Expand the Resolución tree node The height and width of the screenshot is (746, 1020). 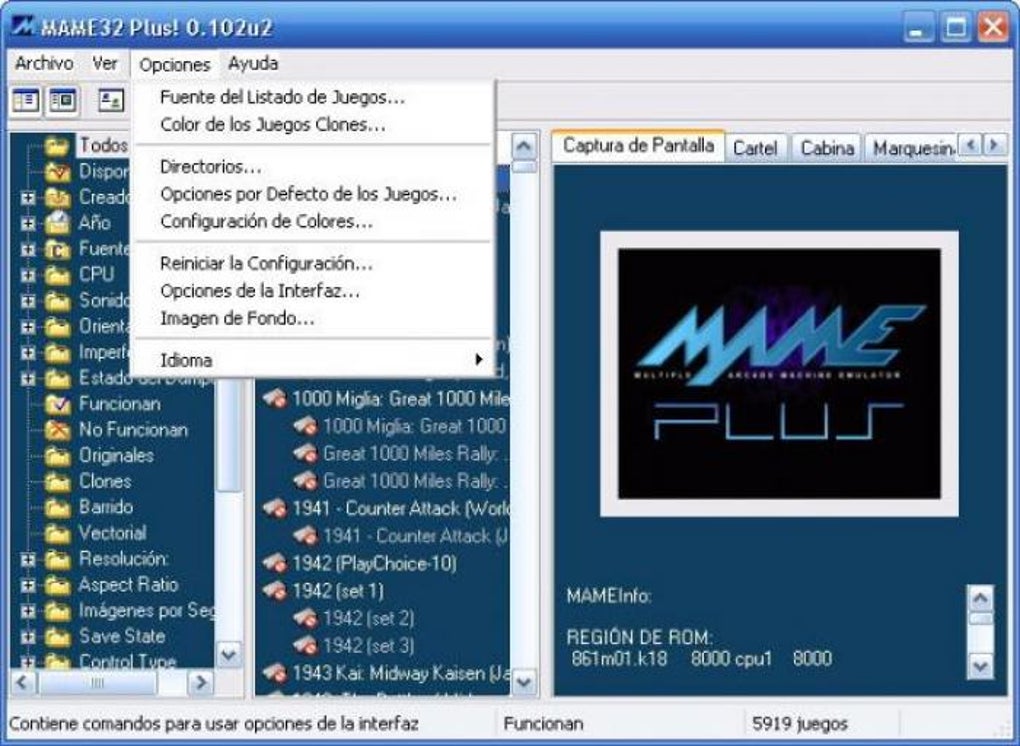pyautogui.click(x=28, y=559)
